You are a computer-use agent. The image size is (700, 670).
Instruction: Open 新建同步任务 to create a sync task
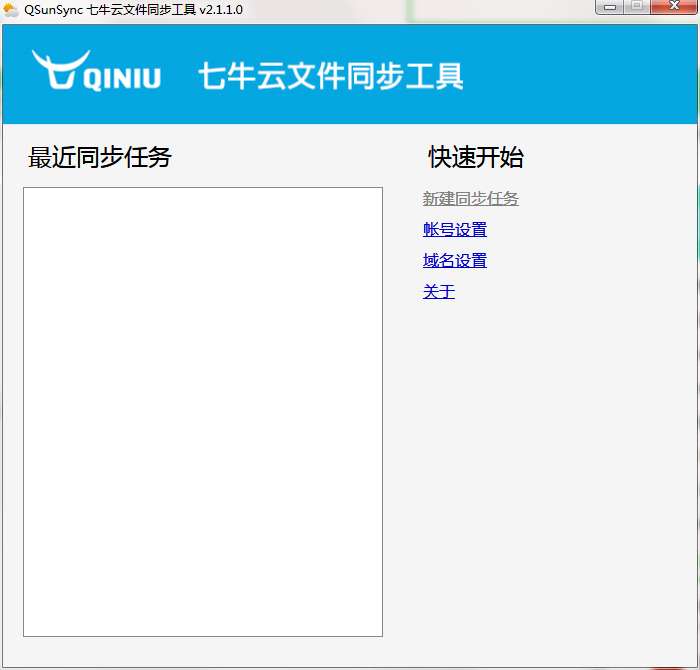470,199
